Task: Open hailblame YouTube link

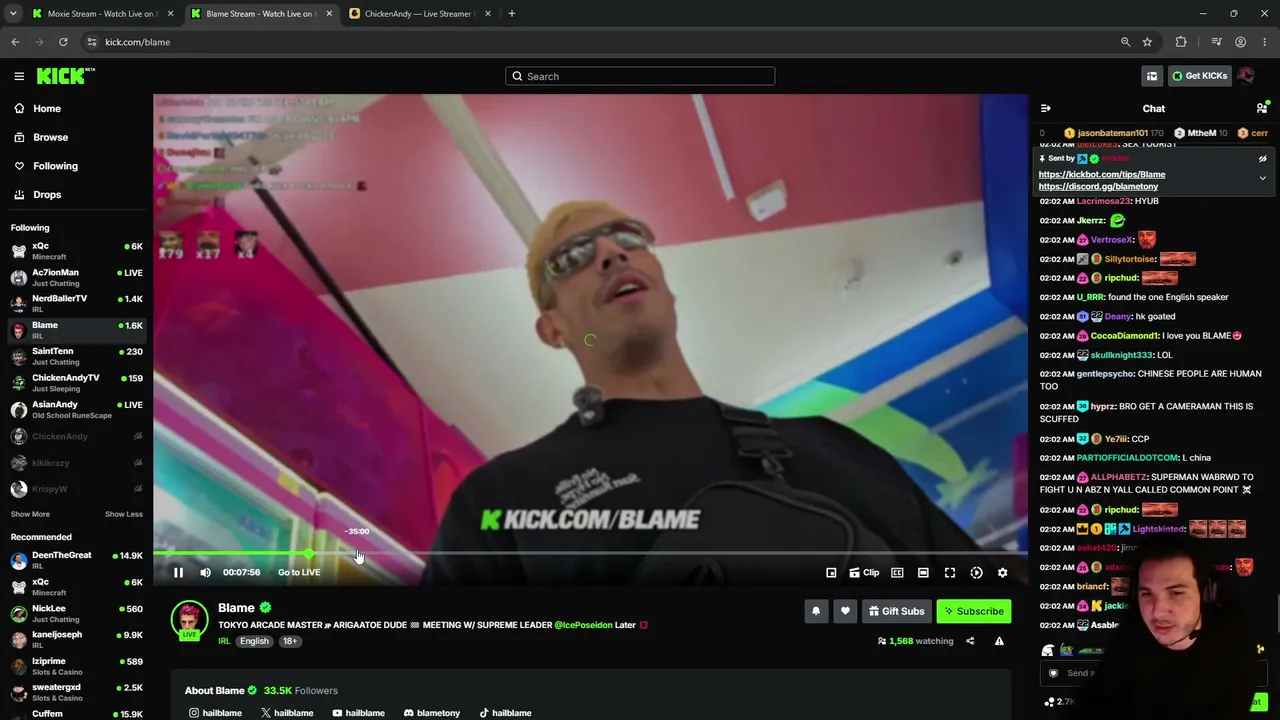Action: pos(358,713)
